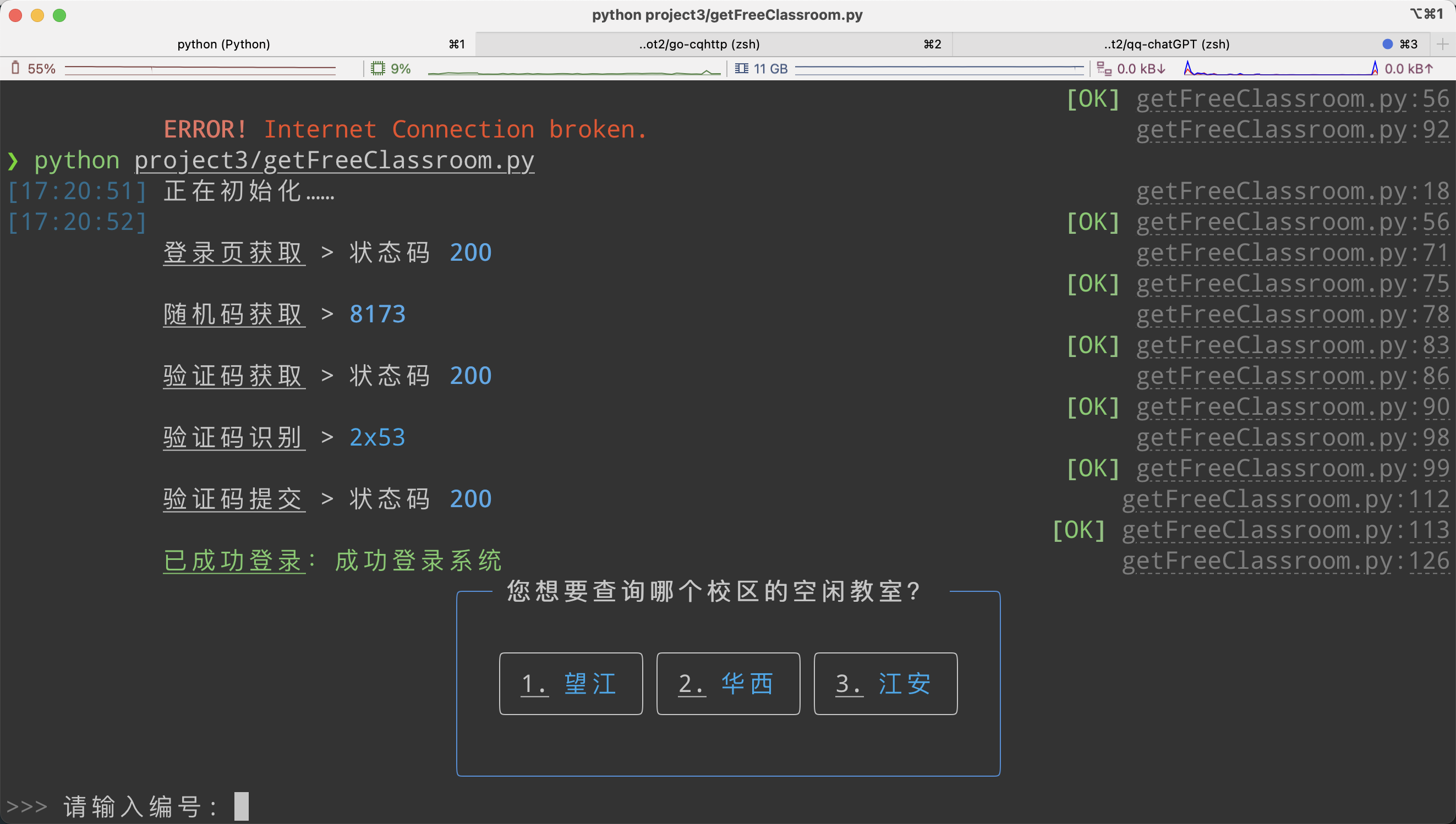Switch to the ..ot2/go-cqhttp (zsh) tab

tap(714, 44)
